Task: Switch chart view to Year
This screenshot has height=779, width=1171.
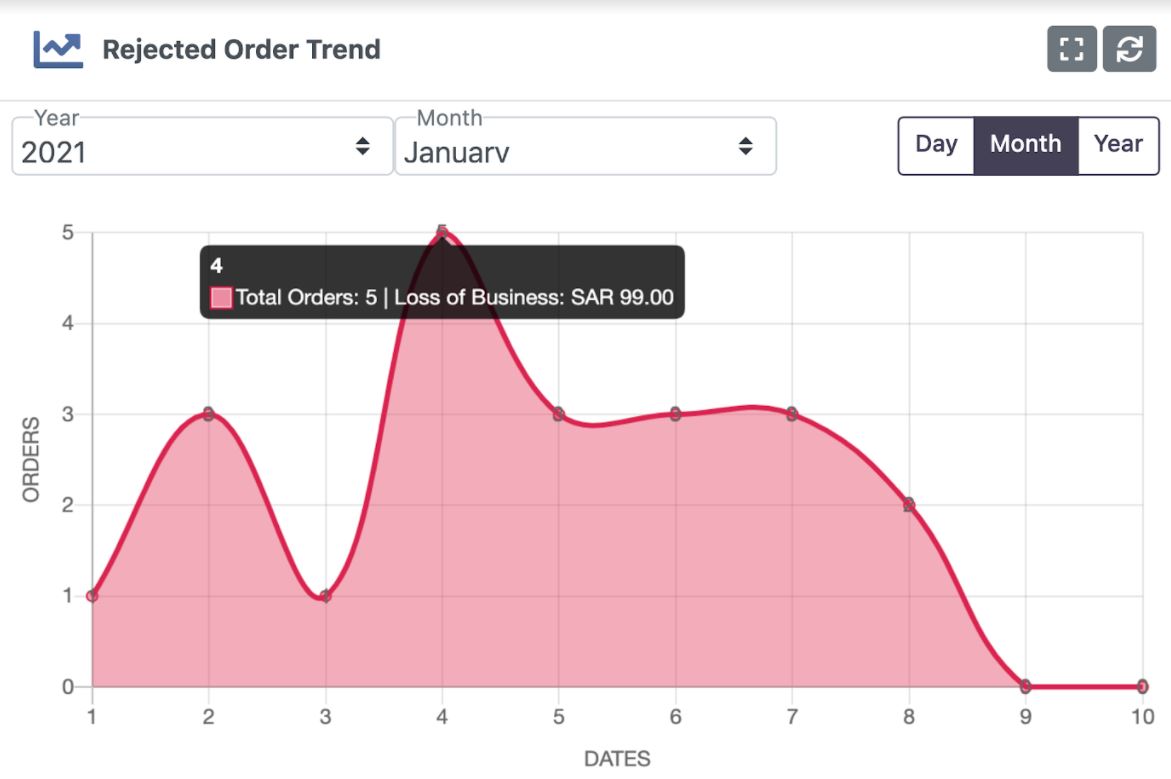Action: coord(1118,145)
